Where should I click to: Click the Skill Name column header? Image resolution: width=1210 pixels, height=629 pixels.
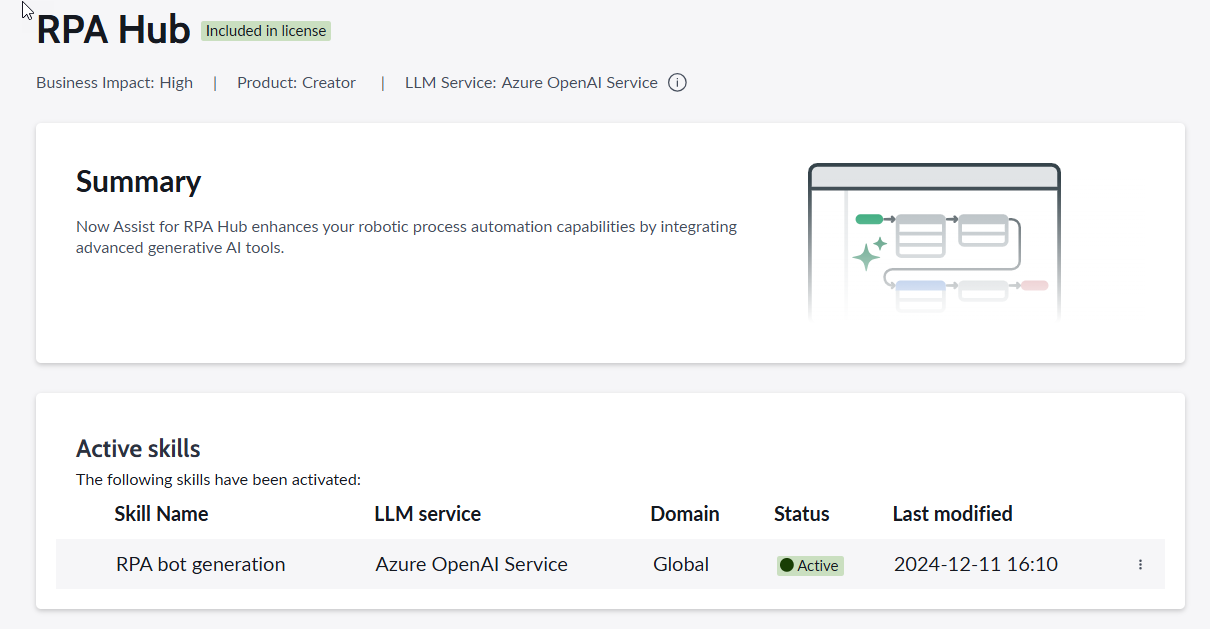(x=161, y=514)
